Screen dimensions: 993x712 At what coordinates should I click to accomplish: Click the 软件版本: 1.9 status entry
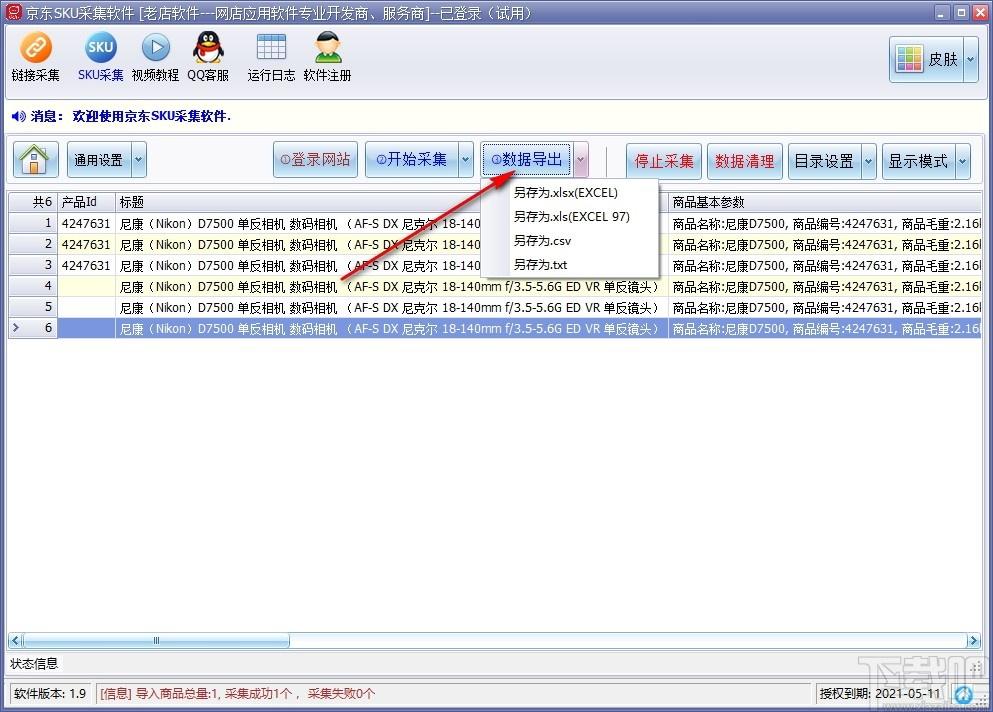pyautogui.click(x=50, y=693)
